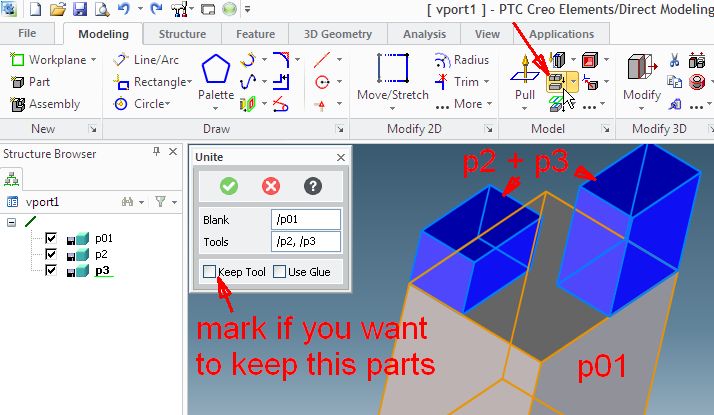Save with the floppy disk icon
Image resolution: width=714 pixels, height=415 pixels.
click(80, 9)
